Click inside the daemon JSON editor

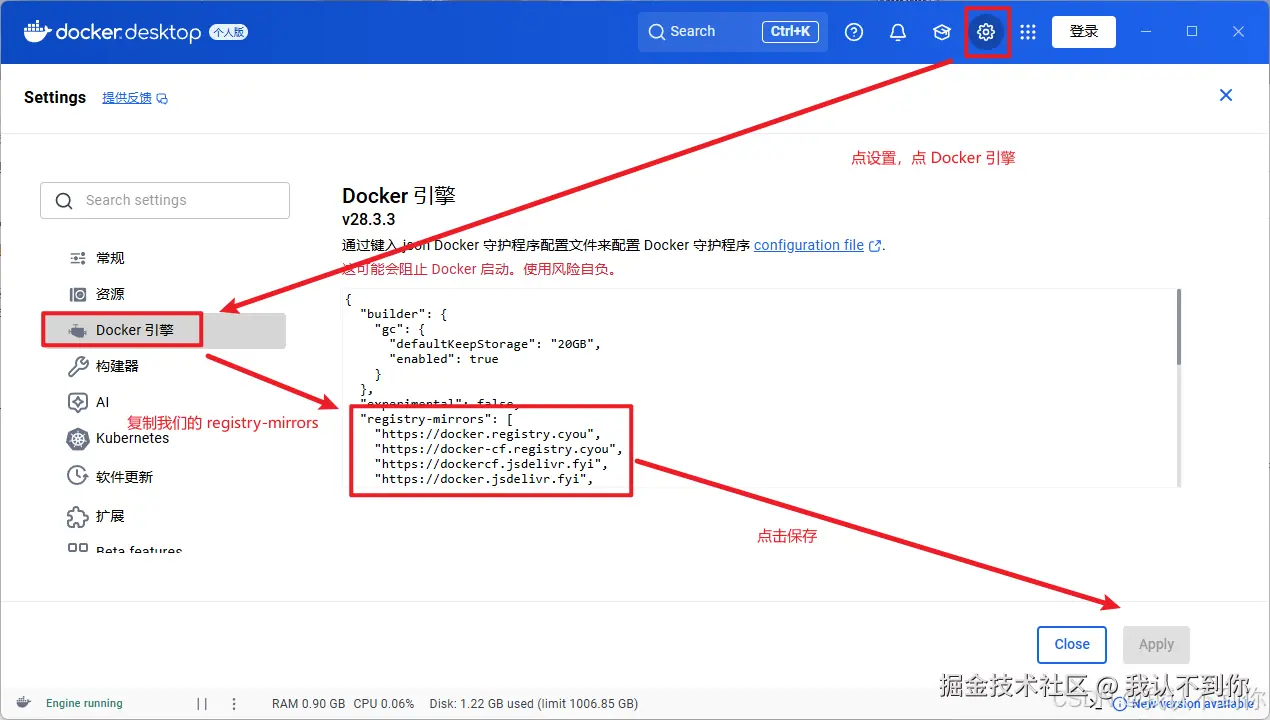click(760, 388)
